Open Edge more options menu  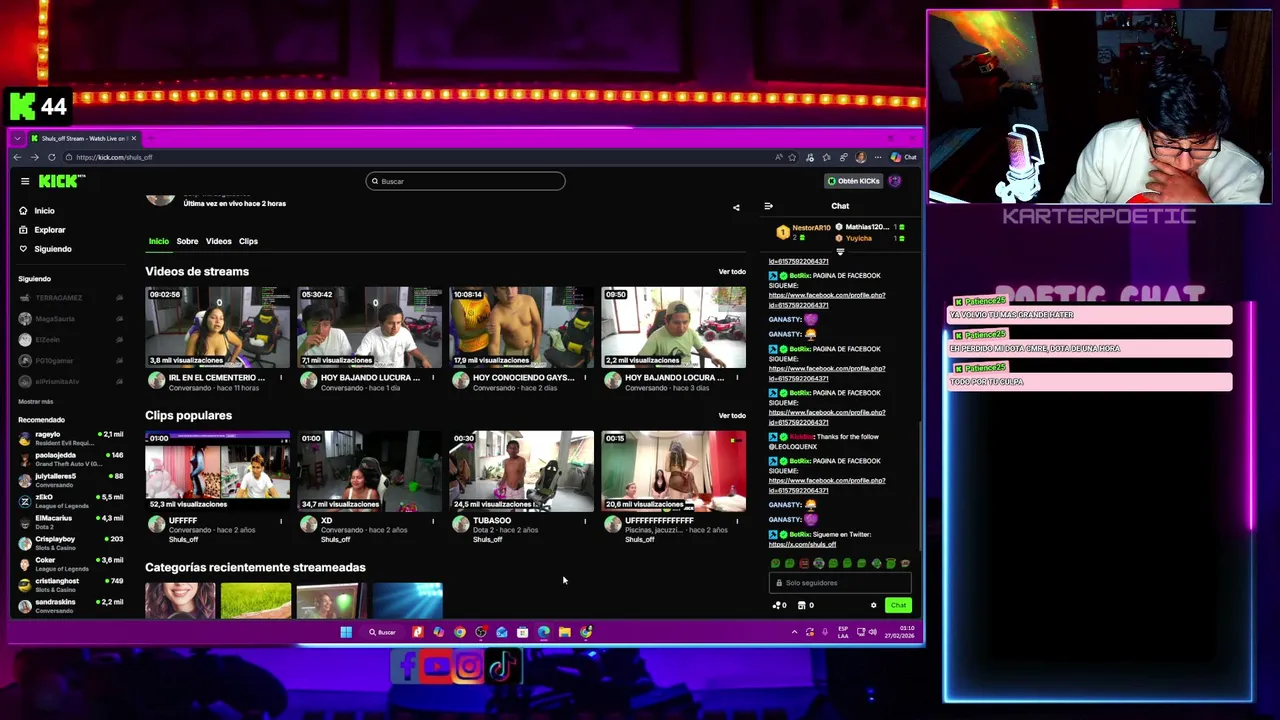click(x=878, y=157)
